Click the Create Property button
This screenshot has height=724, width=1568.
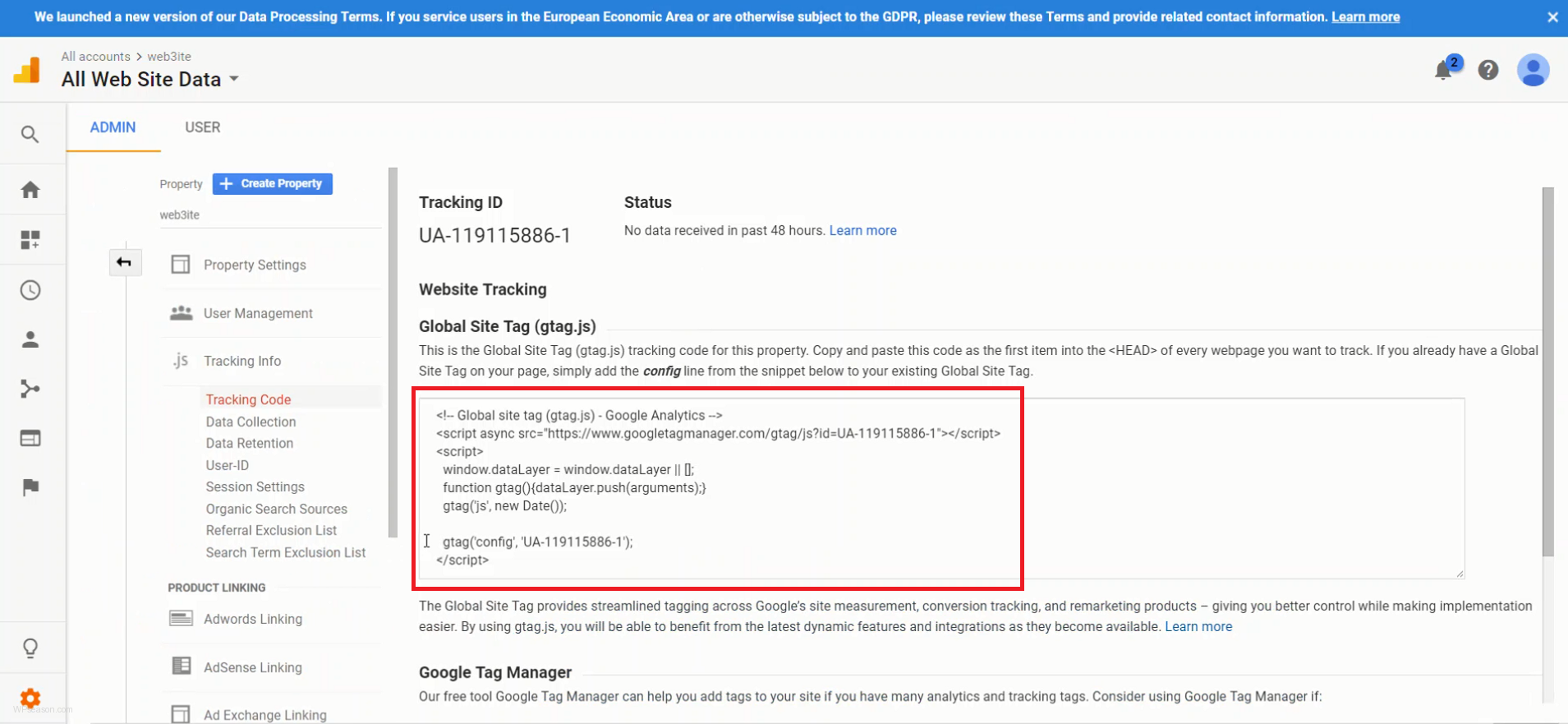(272, 183)
